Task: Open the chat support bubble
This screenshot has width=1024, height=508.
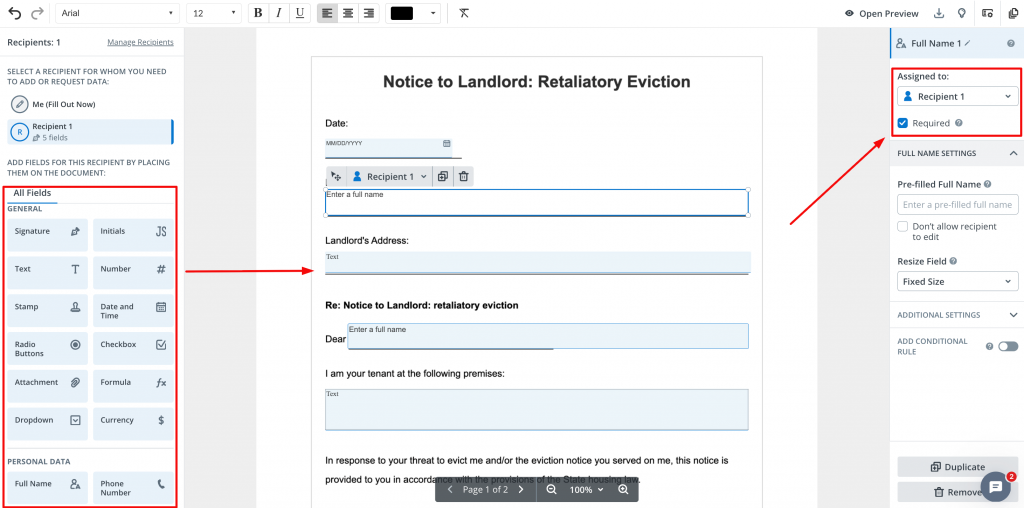Action: click(996, 486)
